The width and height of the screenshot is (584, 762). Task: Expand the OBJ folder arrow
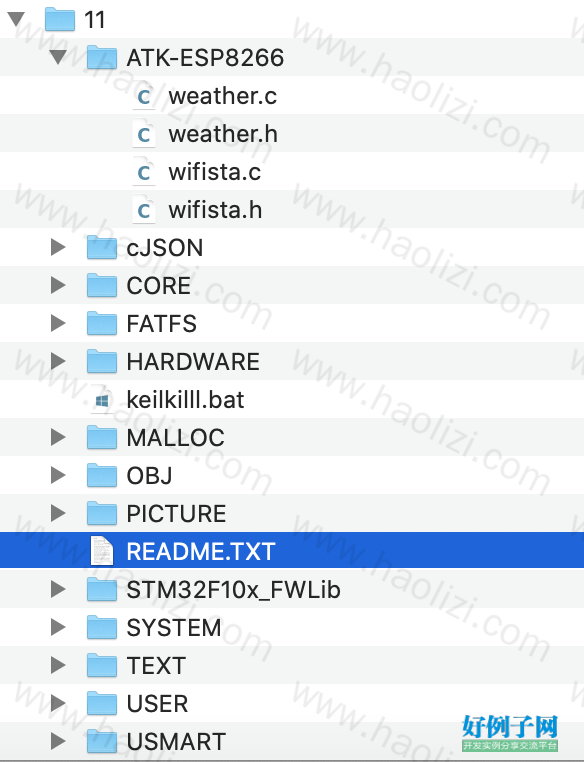point(58,475)
